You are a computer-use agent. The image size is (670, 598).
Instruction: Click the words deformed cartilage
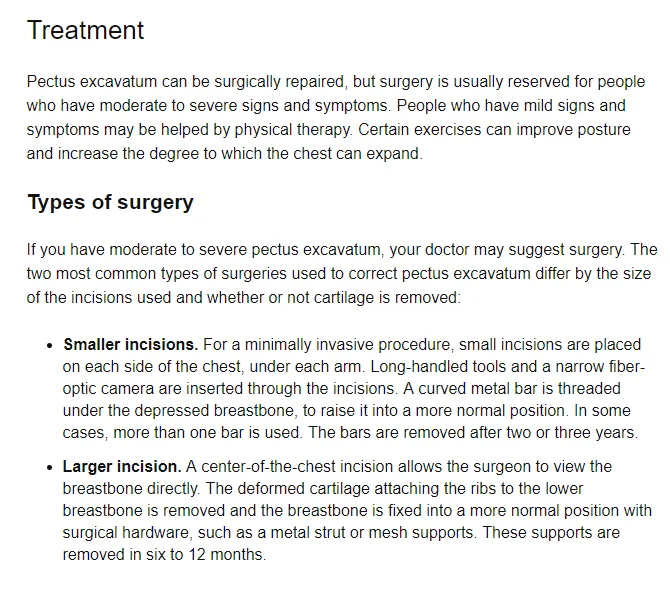tap(304, 489)
